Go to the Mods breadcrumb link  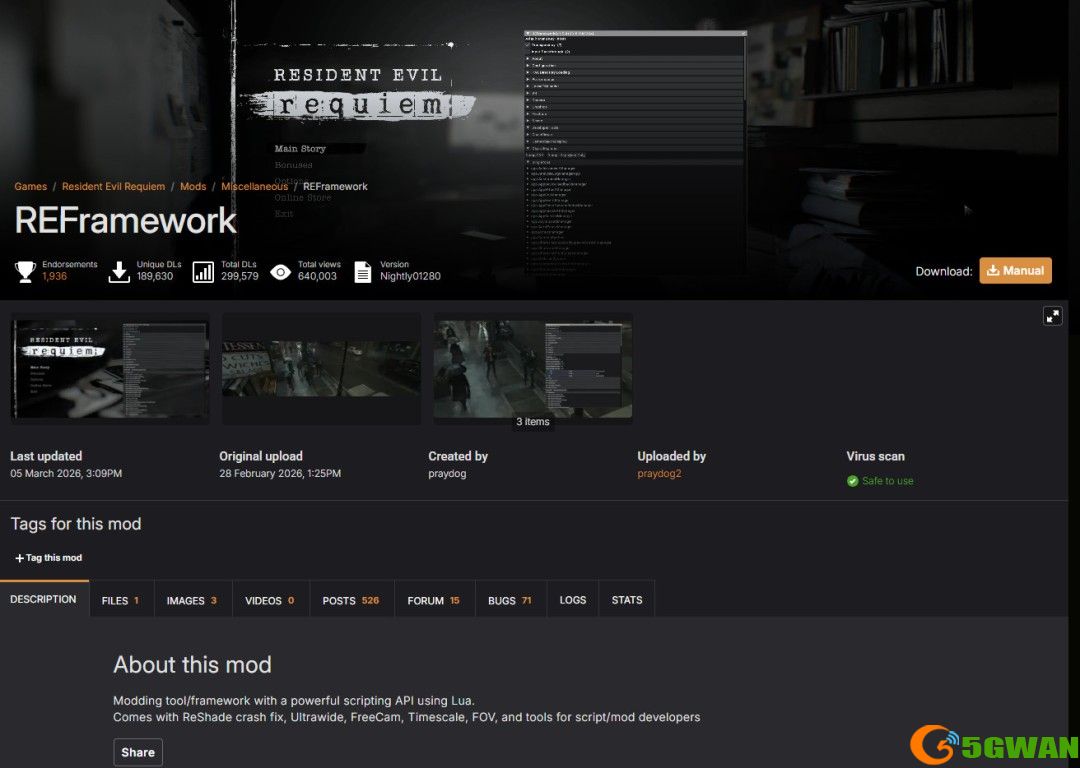(193, 187)
